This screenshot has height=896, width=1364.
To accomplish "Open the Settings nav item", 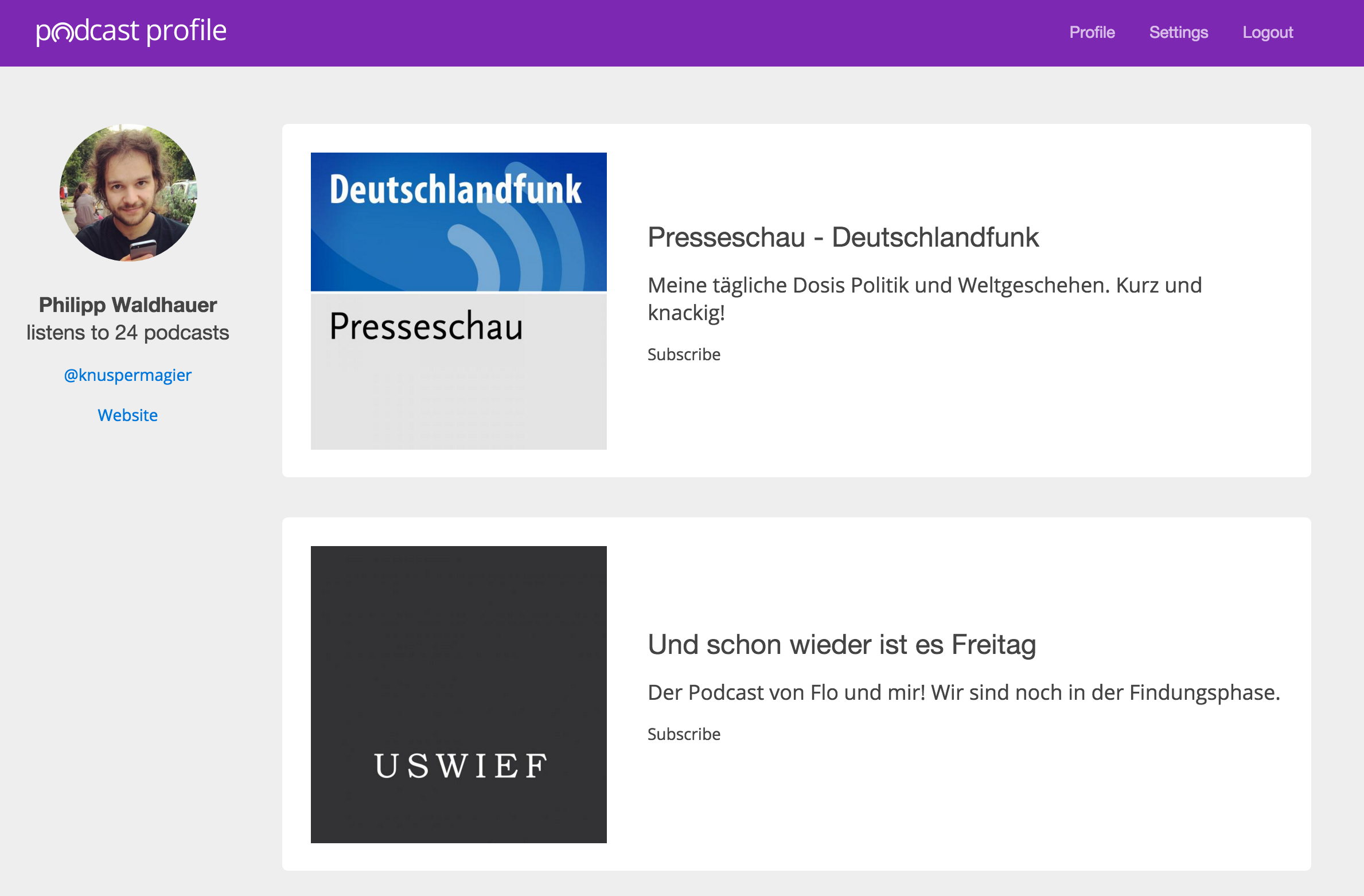I will pos(1178,33).
